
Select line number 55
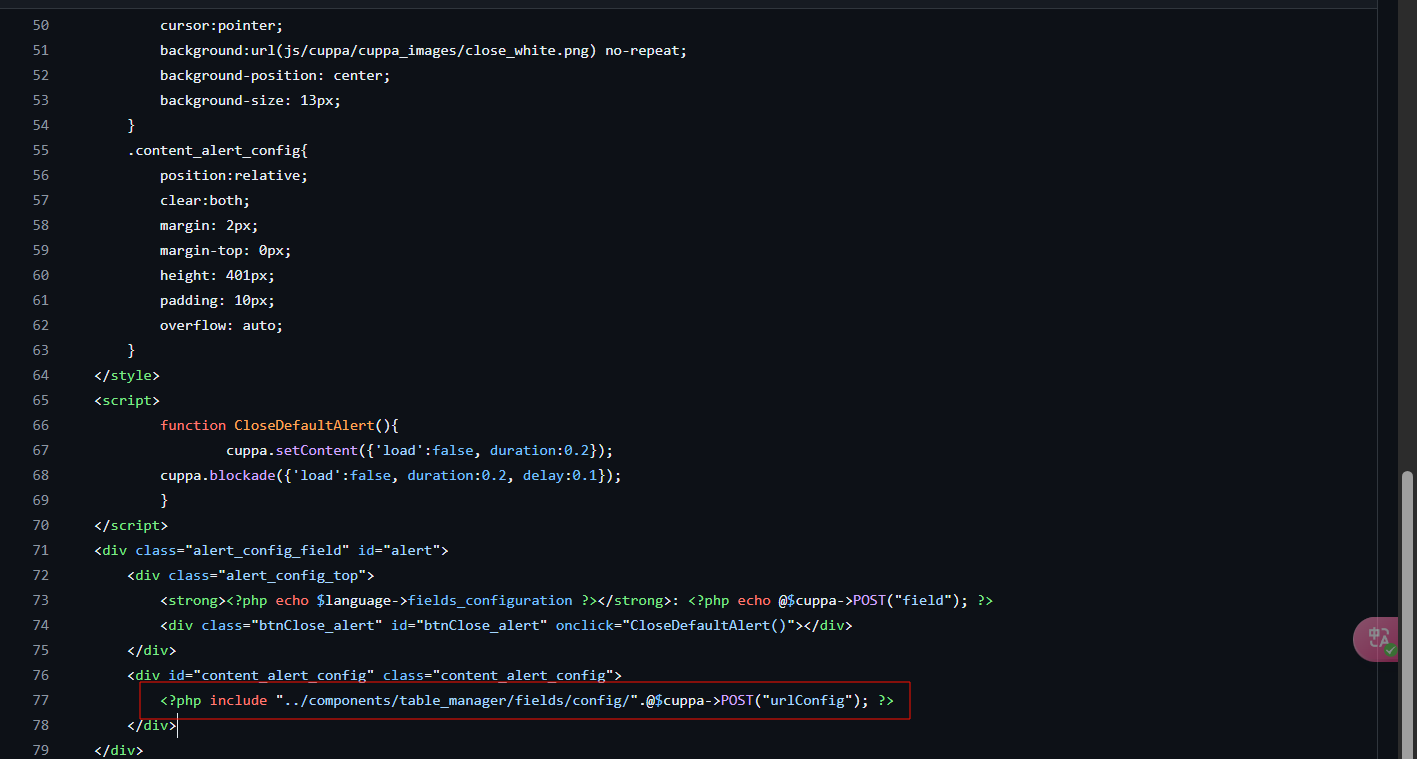coord(41,150)
